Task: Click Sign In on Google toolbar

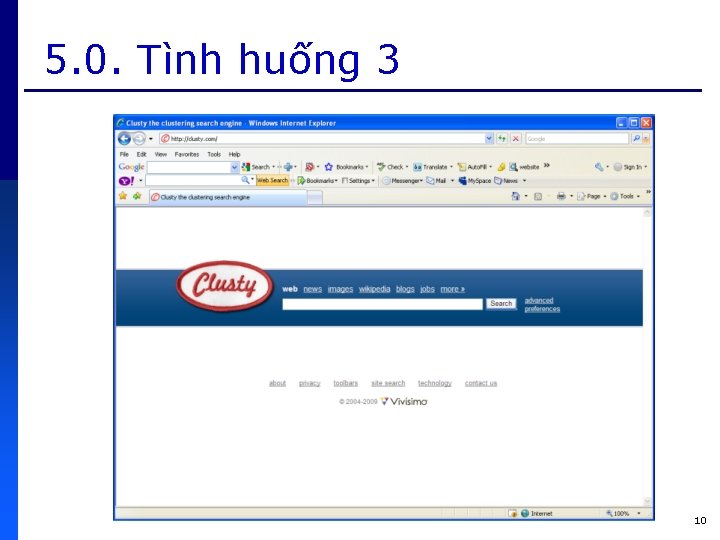Action: click(x=628, y=167)
